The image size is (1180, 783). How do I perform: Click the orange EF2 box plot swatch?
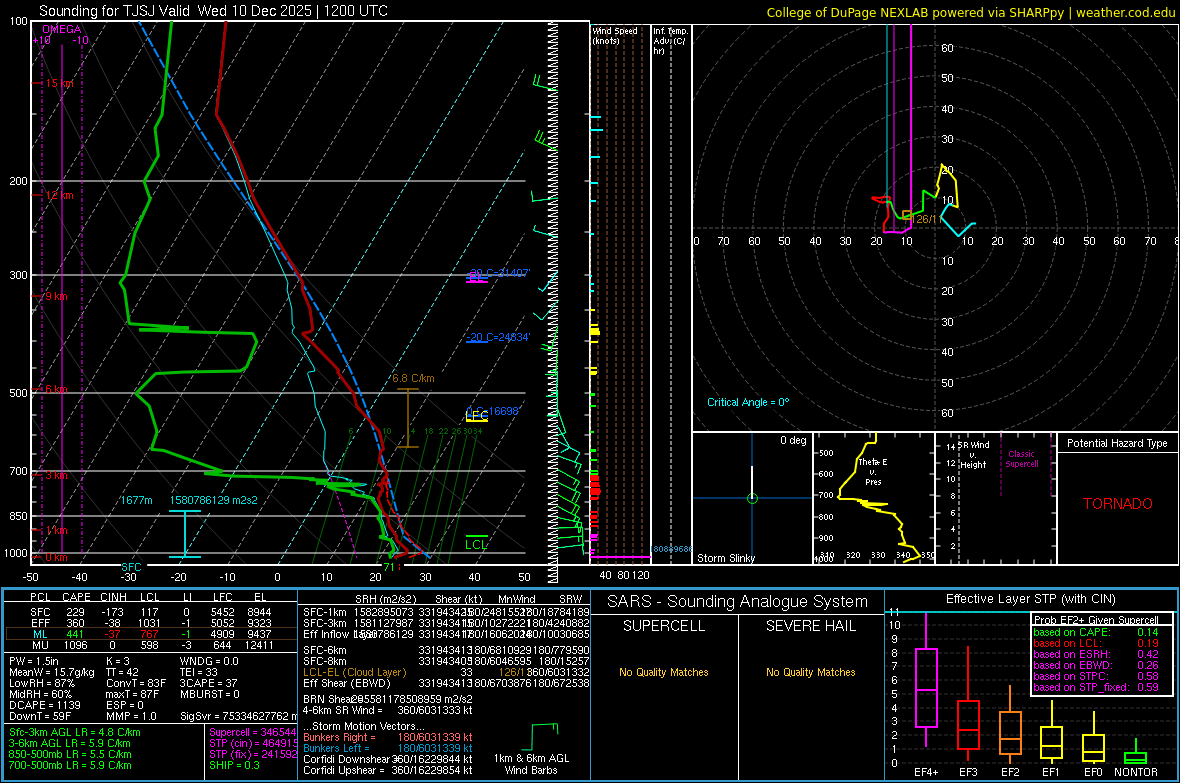click(1010, 733)
